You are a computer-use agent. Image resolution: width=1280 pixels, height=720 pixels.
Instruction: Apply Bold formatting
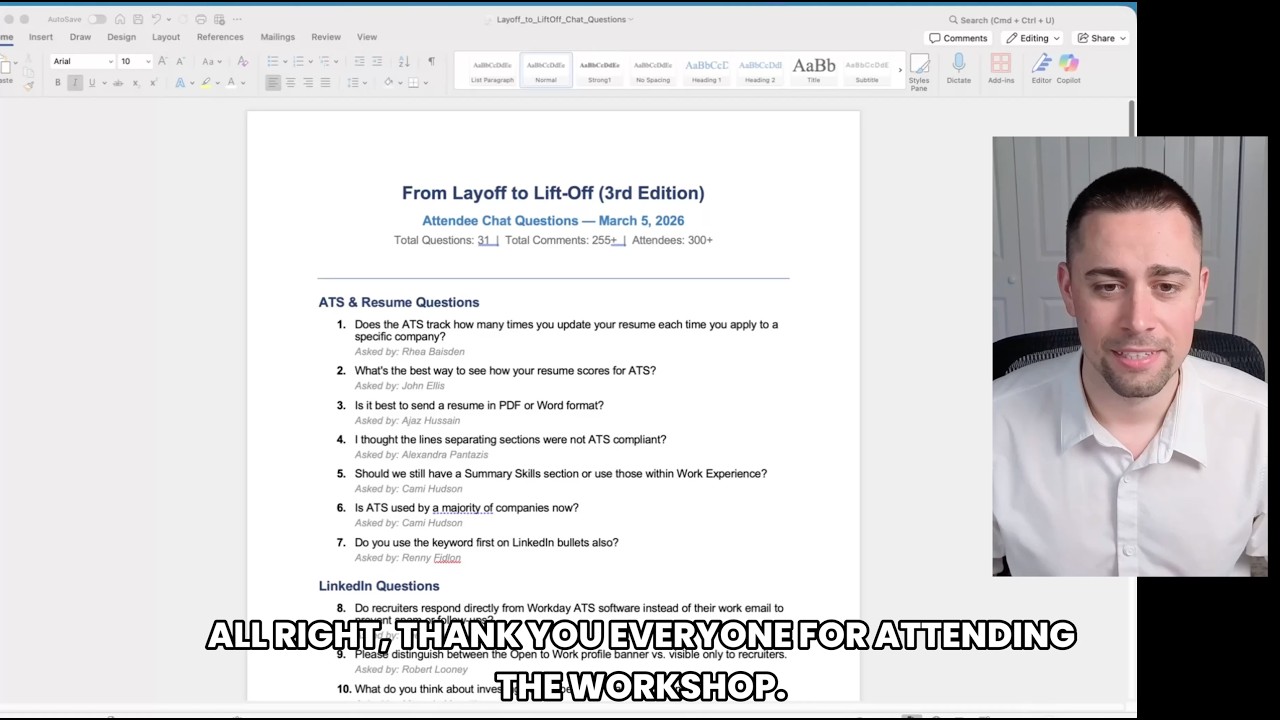pyautogui.click(x=58, y=82)
